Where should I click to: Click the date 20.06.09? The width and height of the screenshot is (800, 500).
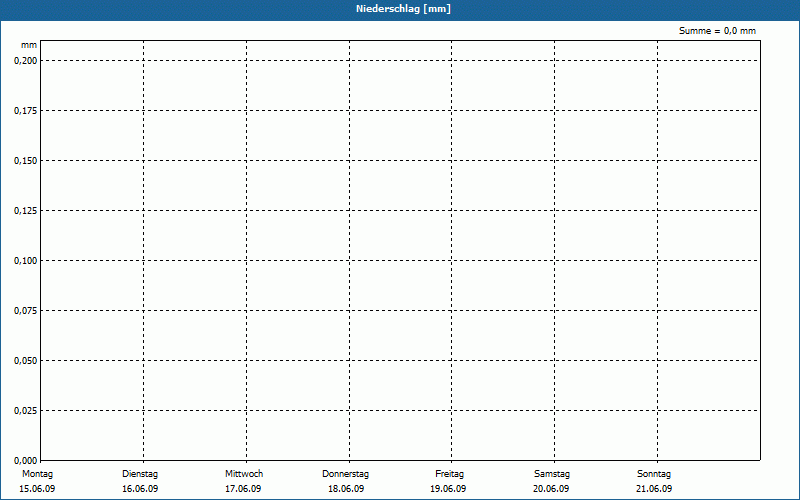551,489
